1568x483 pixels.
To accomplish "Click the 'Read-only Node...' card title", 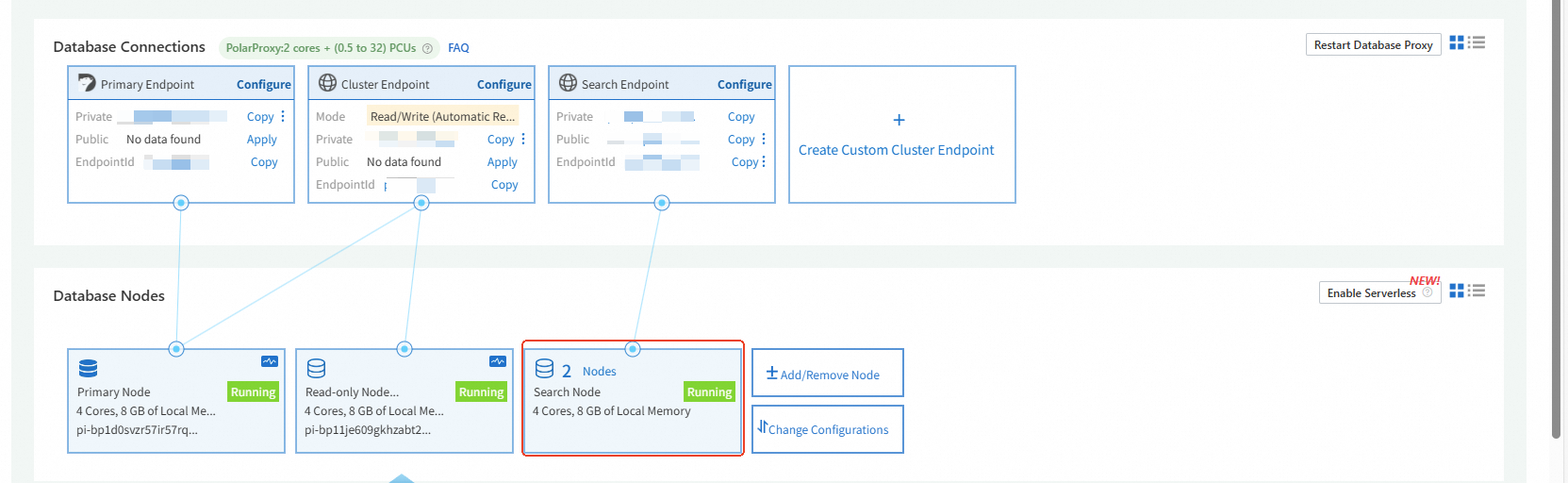I will pyautogui.click(x=353, y=392).
